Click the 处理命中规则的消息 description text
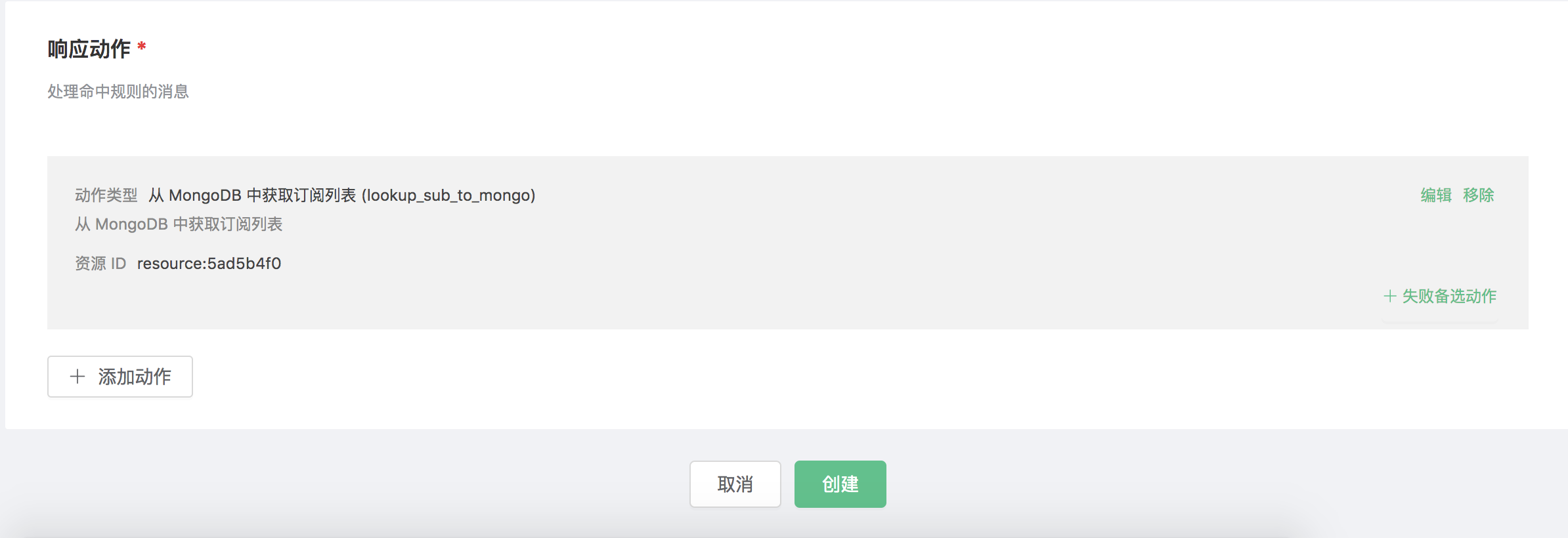This screenshot has width=1568, height=538. (x=118, y=92)
